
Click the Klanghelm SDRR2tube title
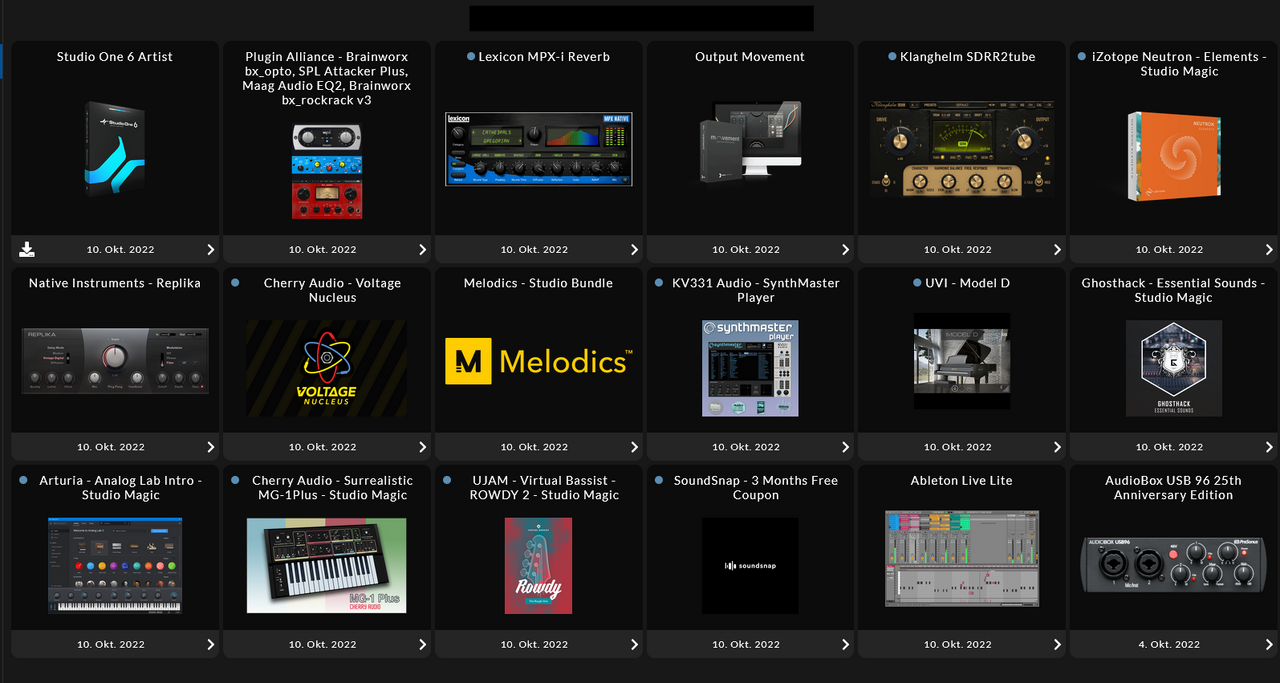(x=968, y=57)
